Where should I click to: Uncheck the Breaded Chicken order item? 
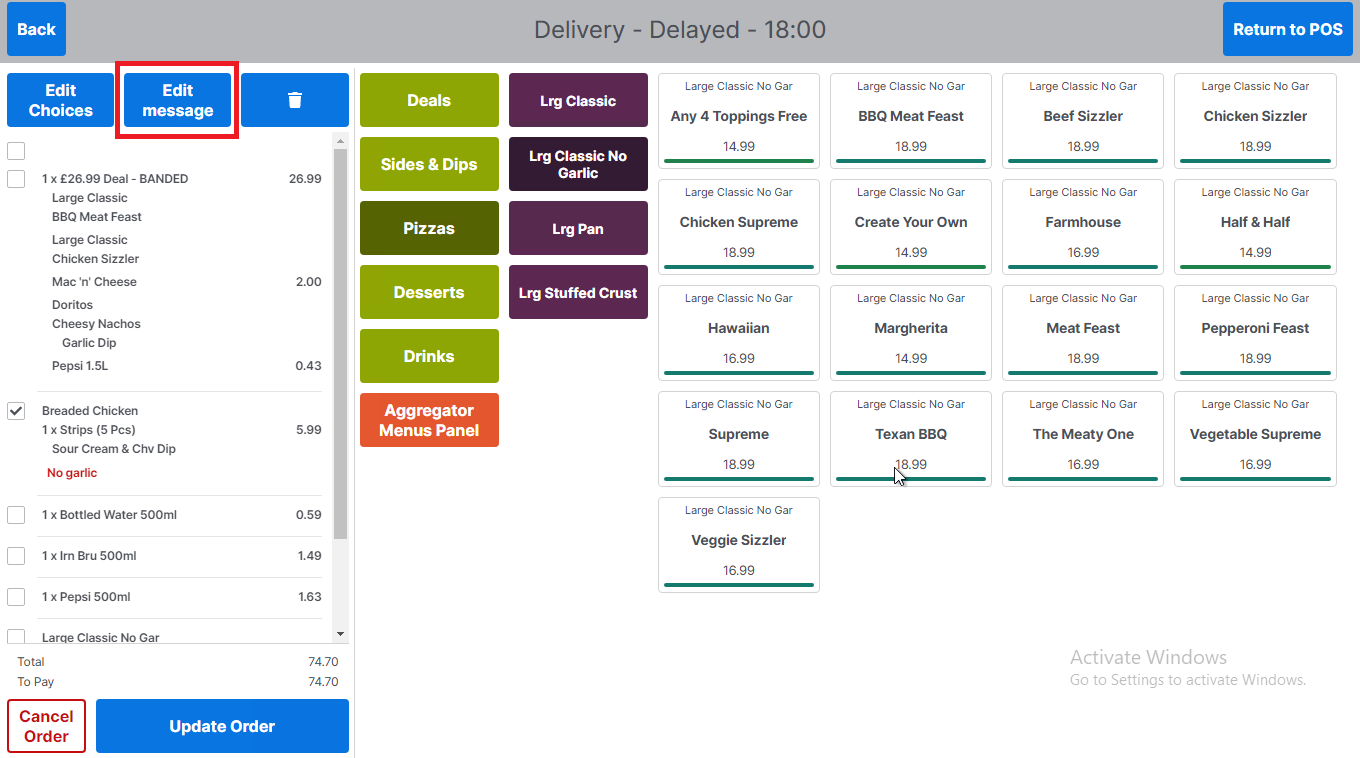point(15,411)
